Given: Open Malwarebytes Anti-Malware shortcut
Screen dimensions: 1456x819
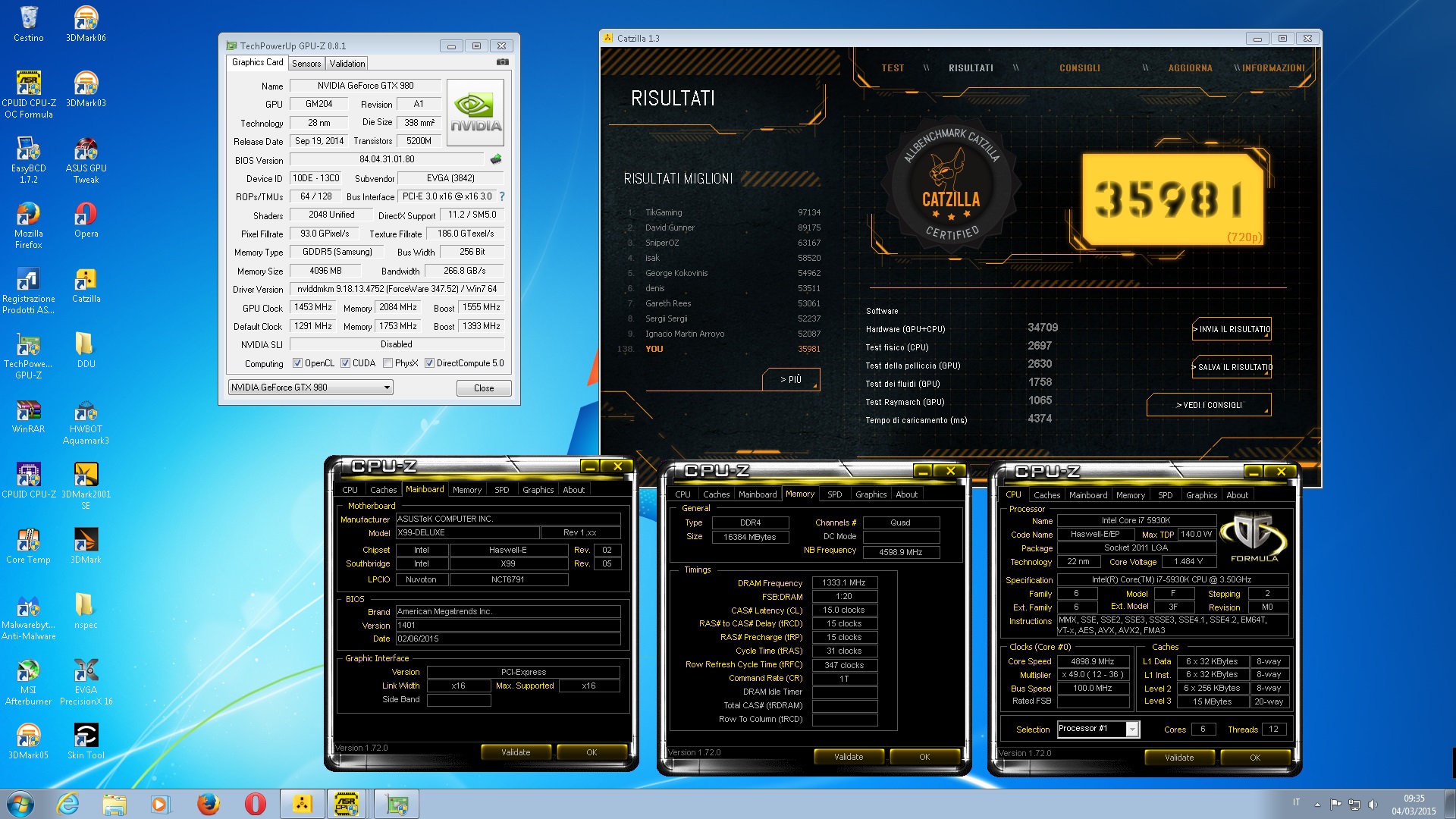Looking at the screenshot, I should [x=28, y=617].
